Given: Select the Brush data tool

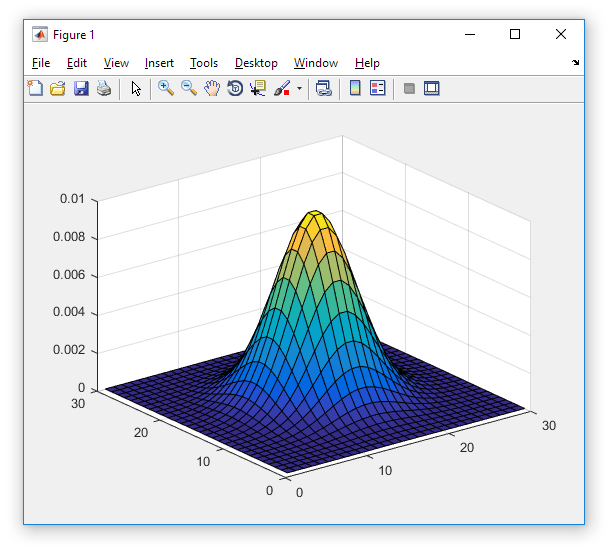Looking at the screenshot, I should [282, 88].
